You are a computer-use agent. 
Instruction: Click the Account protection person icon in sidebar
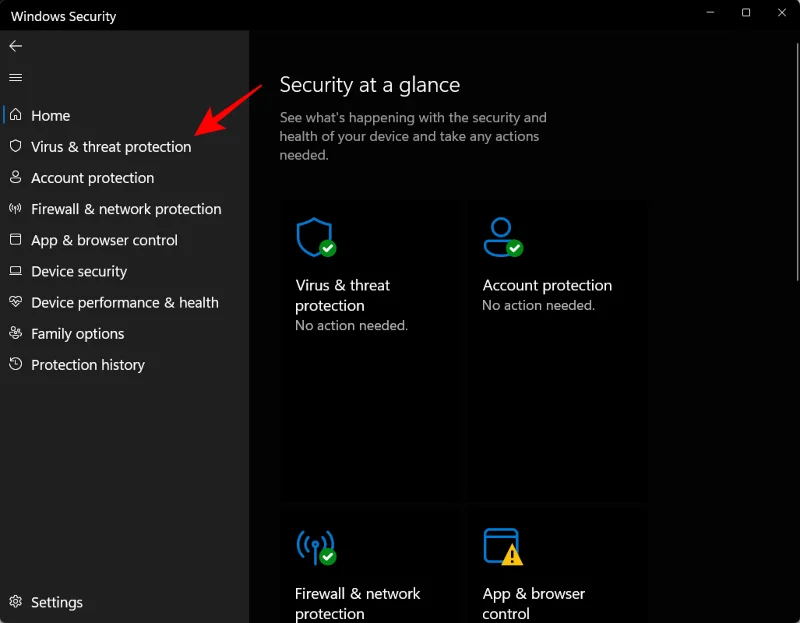pyautogui.click(x=16, y=177)
